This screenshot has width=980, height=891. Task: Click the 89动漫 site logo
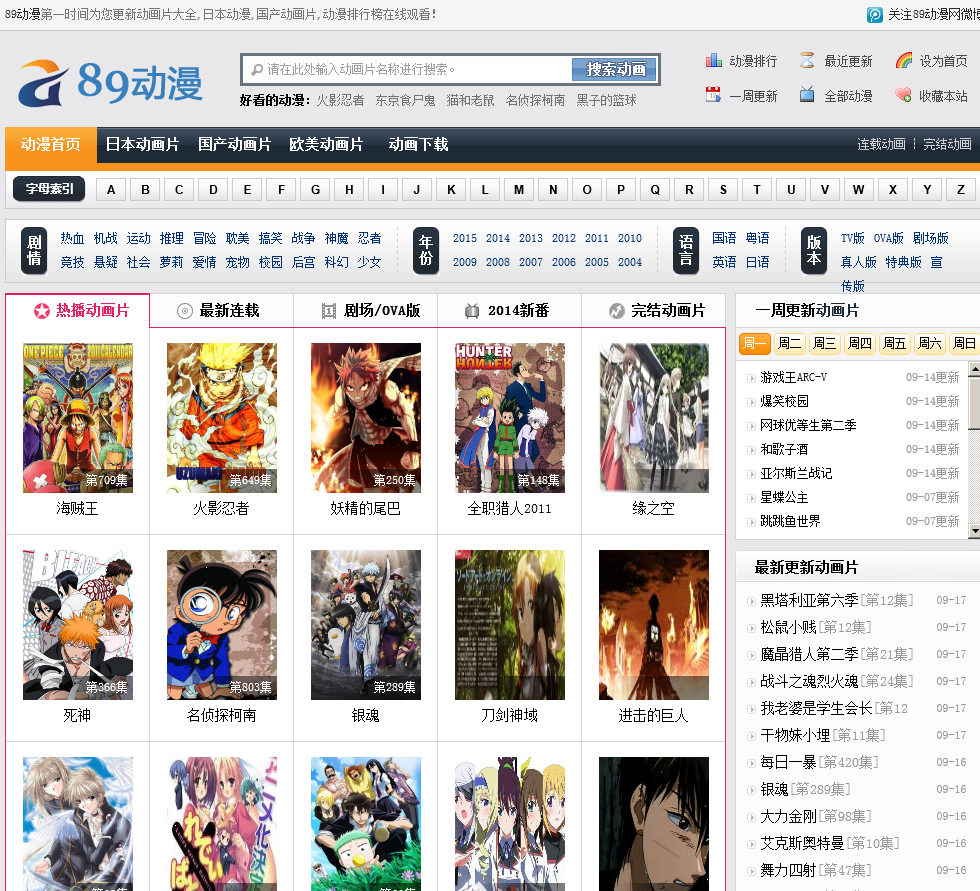pos(111,82)
